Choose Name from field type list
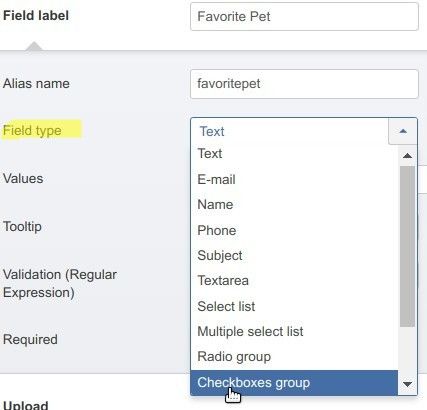Image resolution: width=427 pixels, height=410 pixels. [x=294, y=205]
